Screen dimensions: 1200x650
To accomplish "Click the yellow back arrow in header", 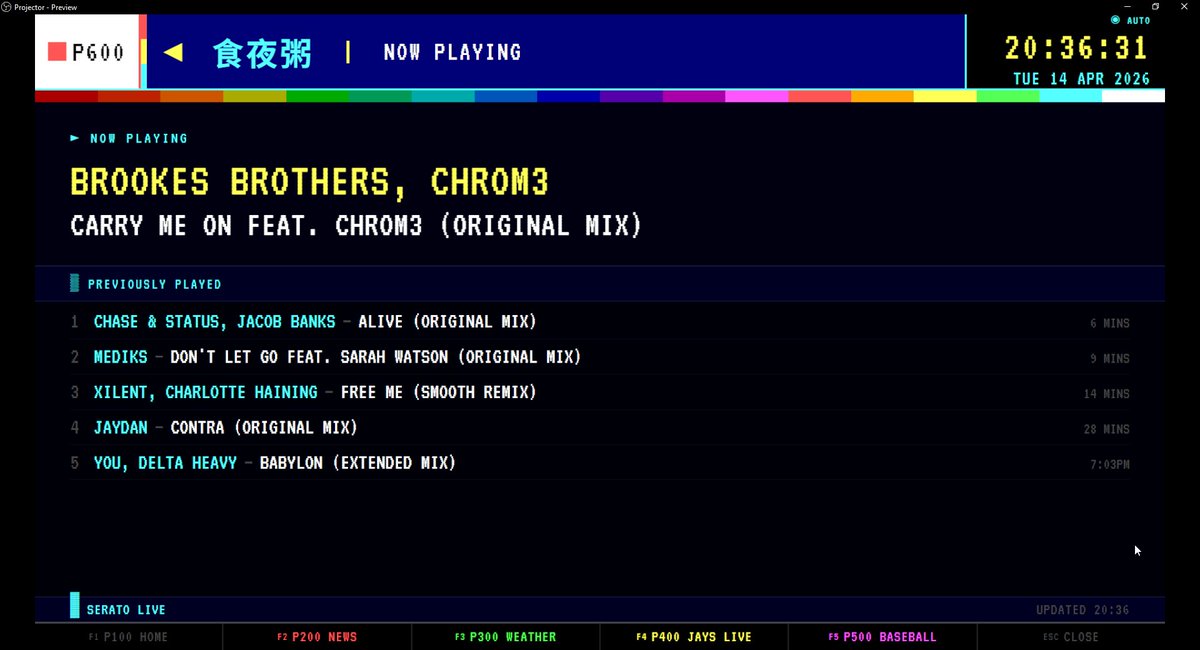I will coord(173,52).
